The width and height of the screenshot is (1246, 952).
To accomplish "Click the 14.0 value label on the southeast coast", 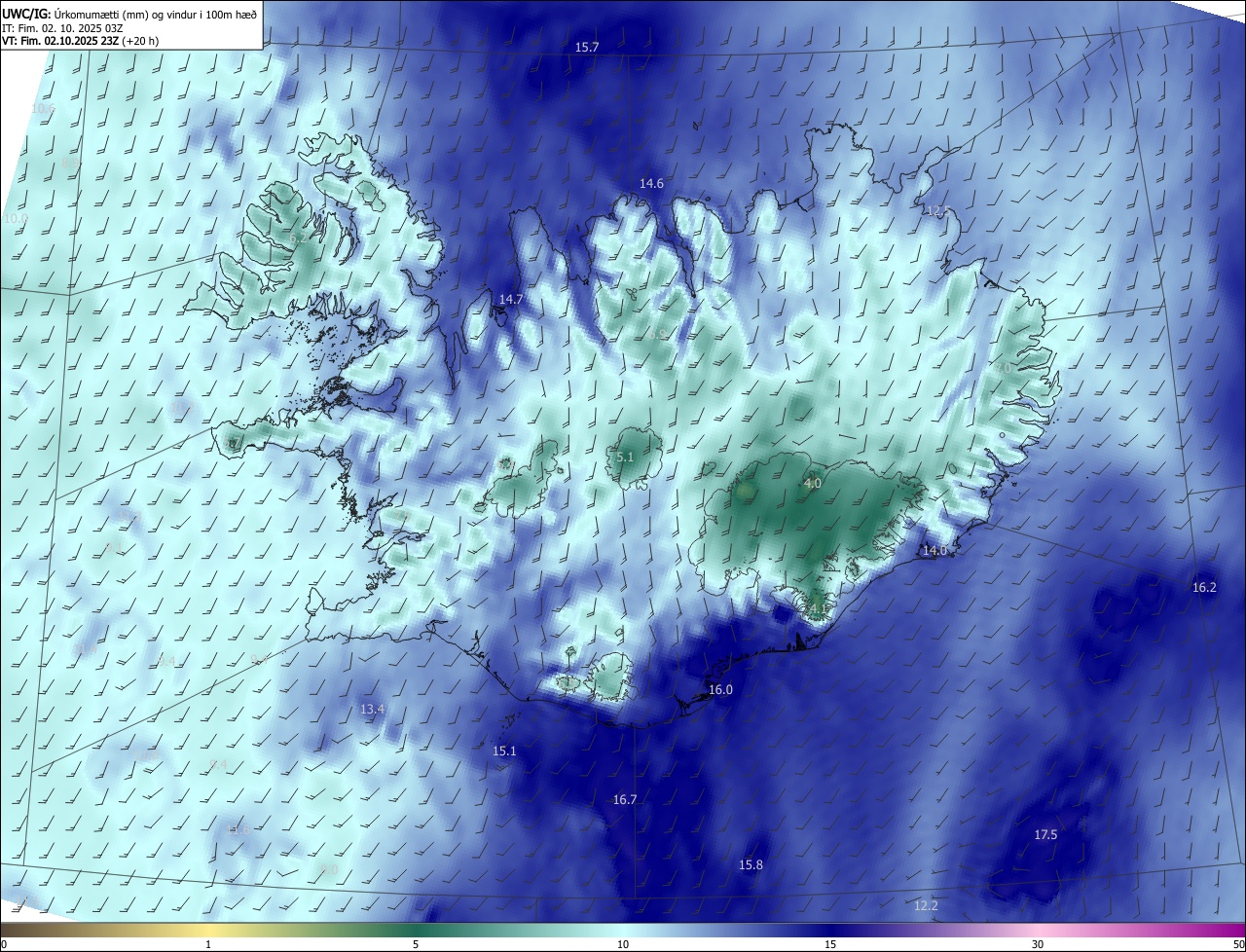I will [x=934, y=551].
